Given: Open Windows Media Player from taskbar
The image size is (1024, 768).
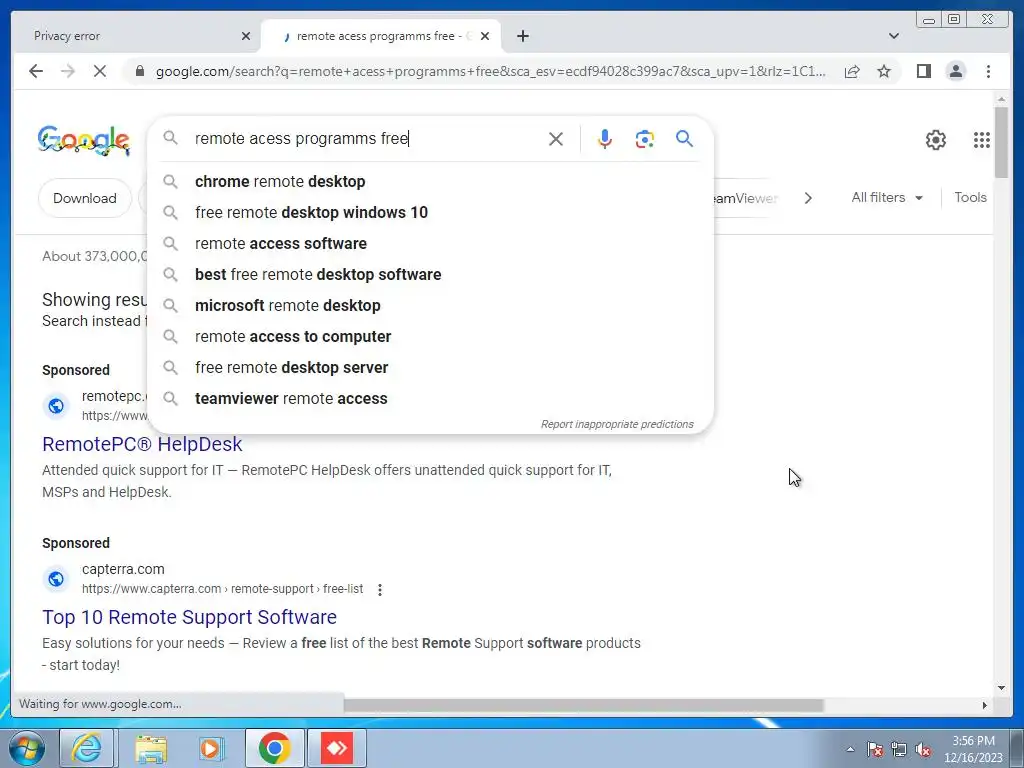Looking at the screenshot, I should coord(212,748).
